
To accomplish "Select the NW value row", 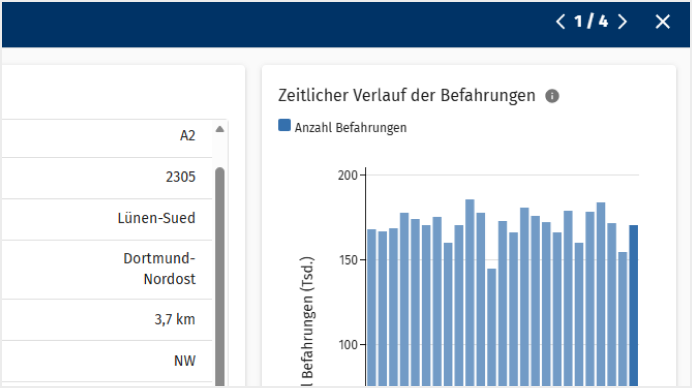I will [107, 361].
